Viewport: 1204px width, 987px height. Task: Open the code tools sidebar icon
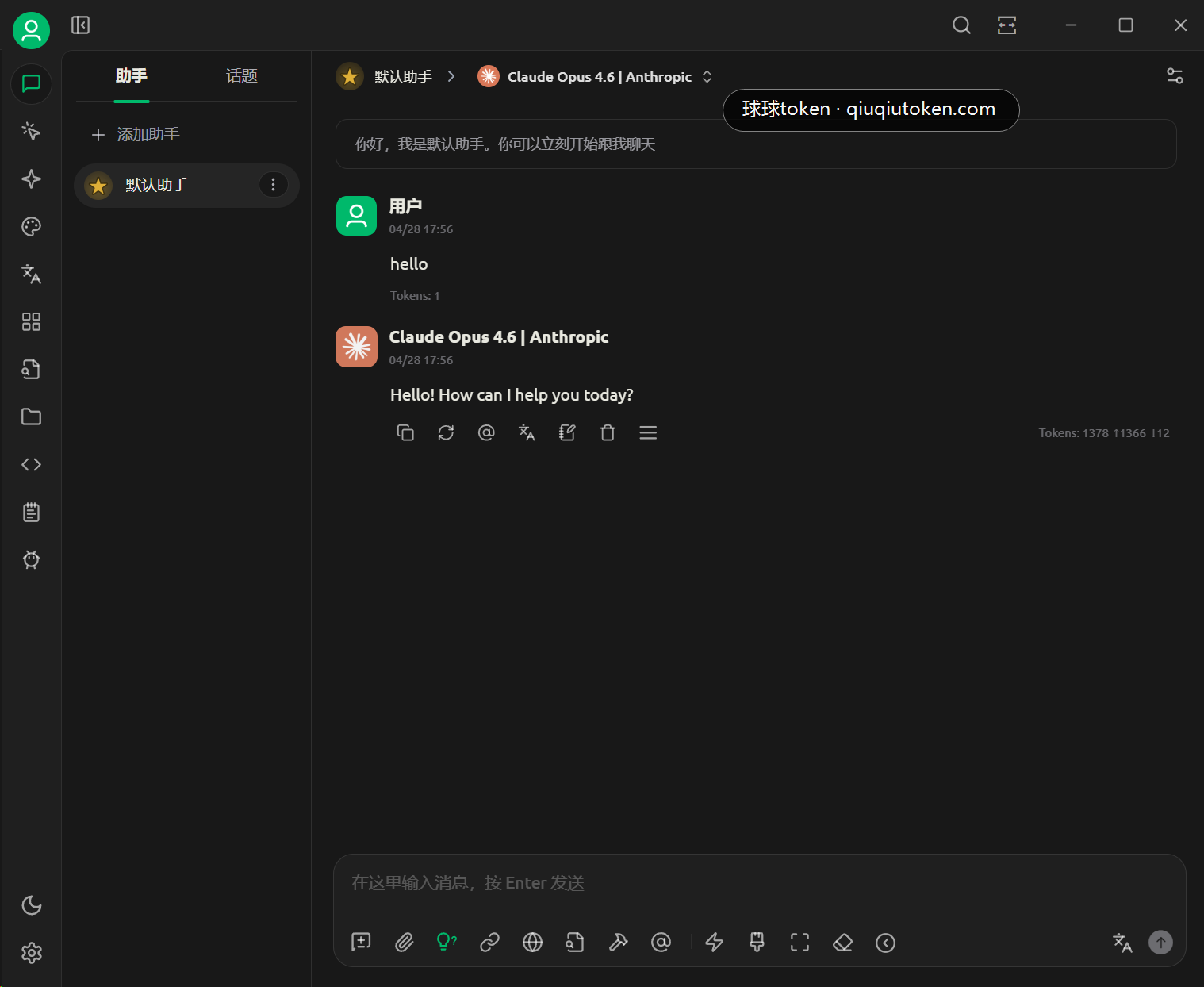(31, 464)
